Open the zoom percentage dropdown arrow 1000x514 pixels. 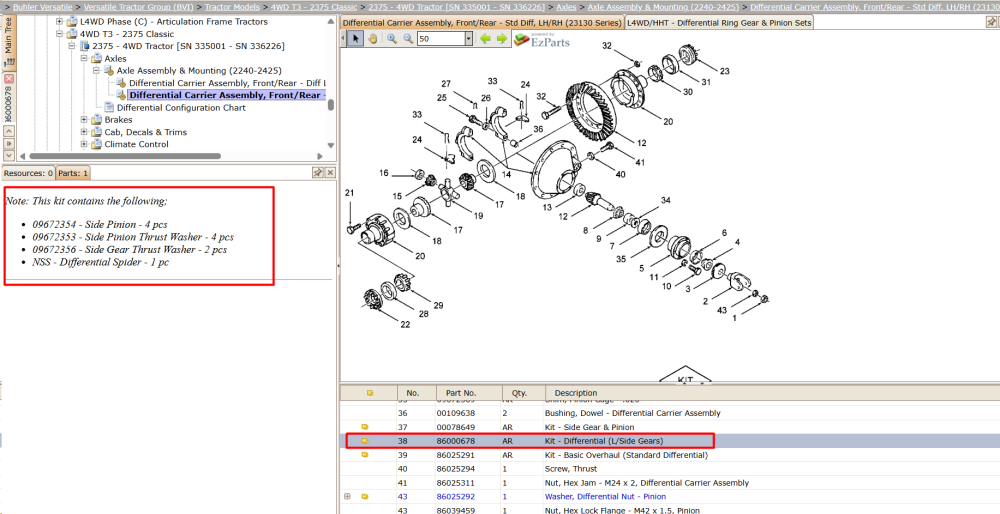pyautogui.click(x=469, y=39)
